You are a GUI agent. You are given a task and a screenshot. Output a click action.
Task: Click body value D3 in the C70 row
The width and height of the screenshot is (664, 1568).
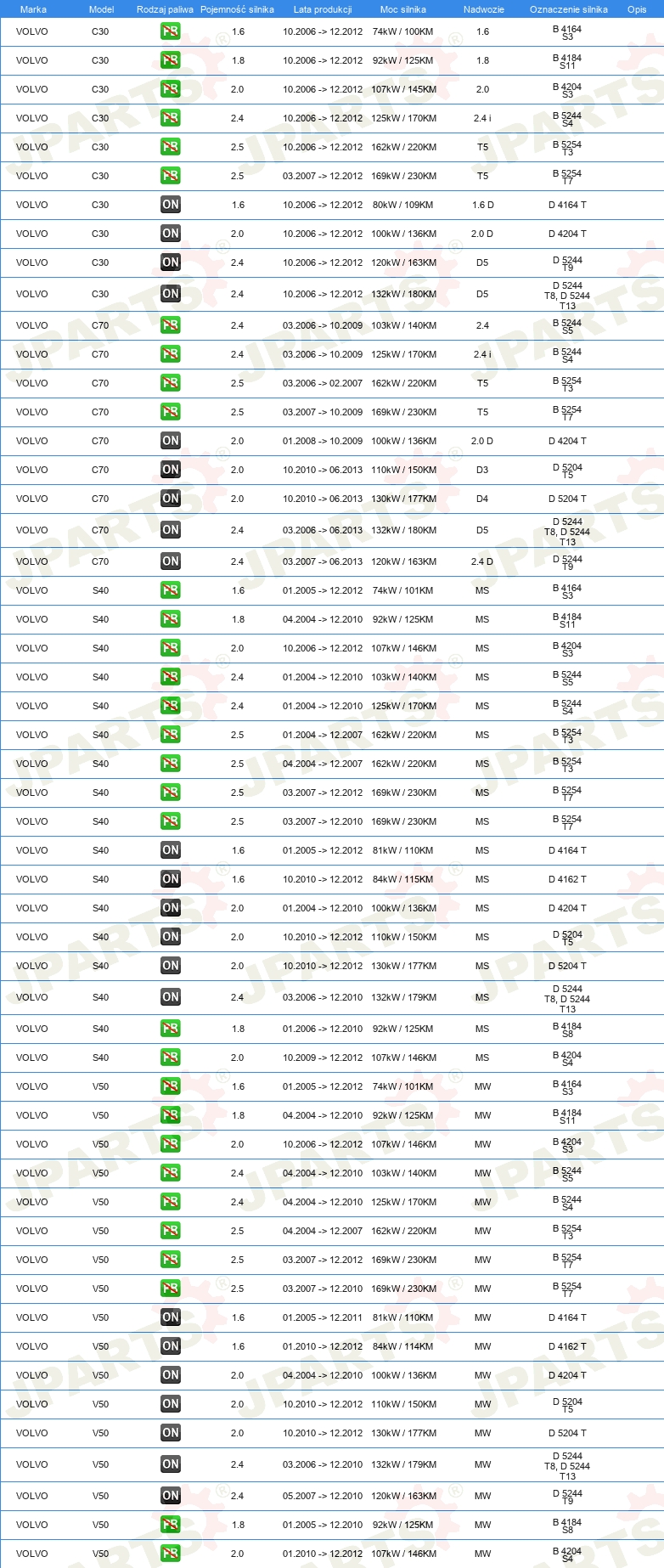coord(482,470)
